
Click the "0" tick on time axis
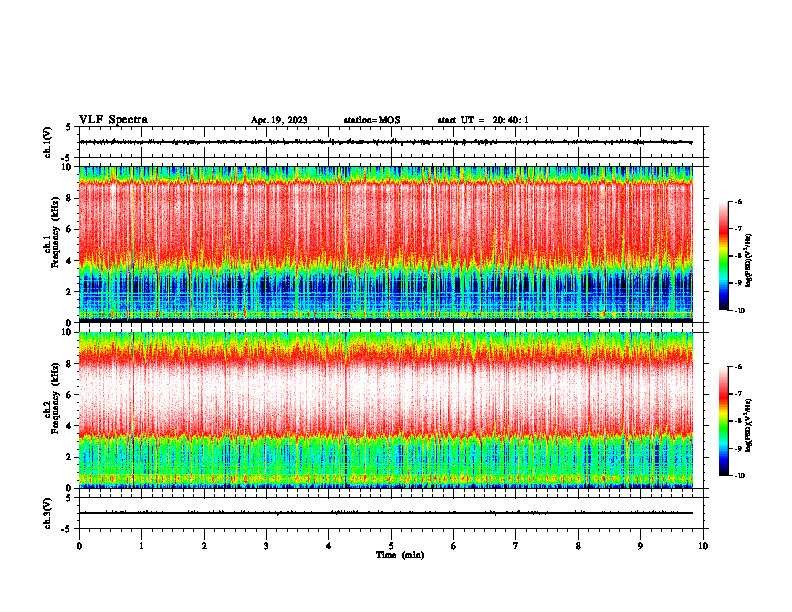(x=79, y=546)
